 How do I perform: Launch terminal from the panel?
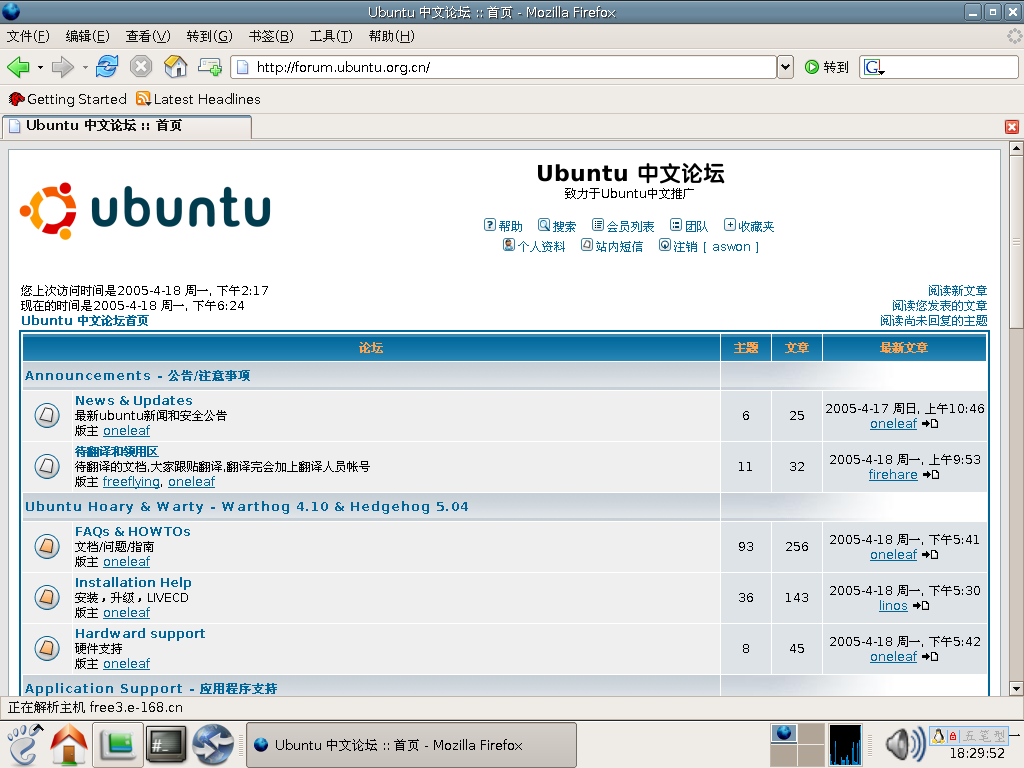165,744
